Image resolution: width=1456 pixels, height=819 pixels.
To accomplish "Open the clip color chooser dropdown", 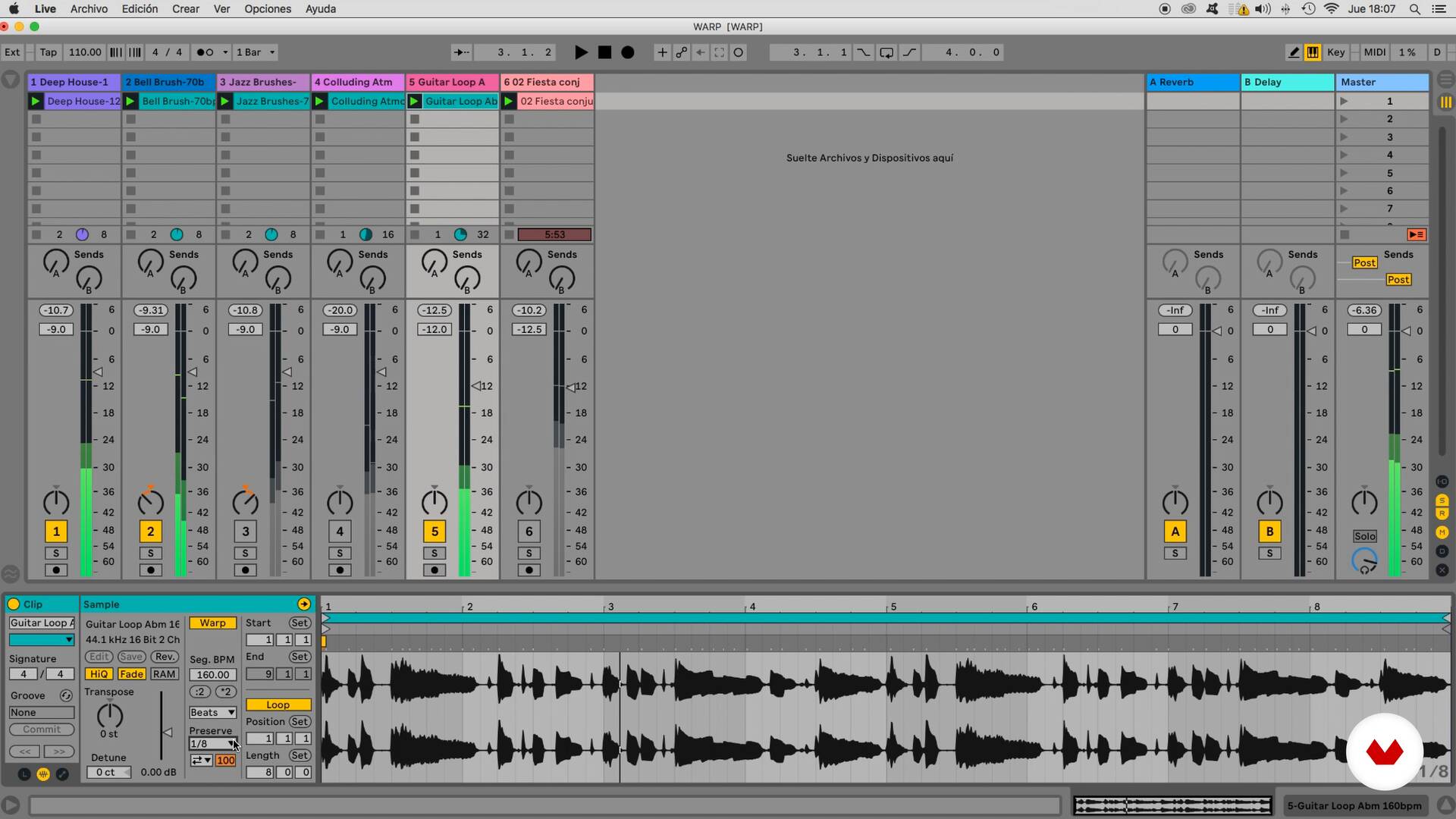I will [x=41, y=640].
